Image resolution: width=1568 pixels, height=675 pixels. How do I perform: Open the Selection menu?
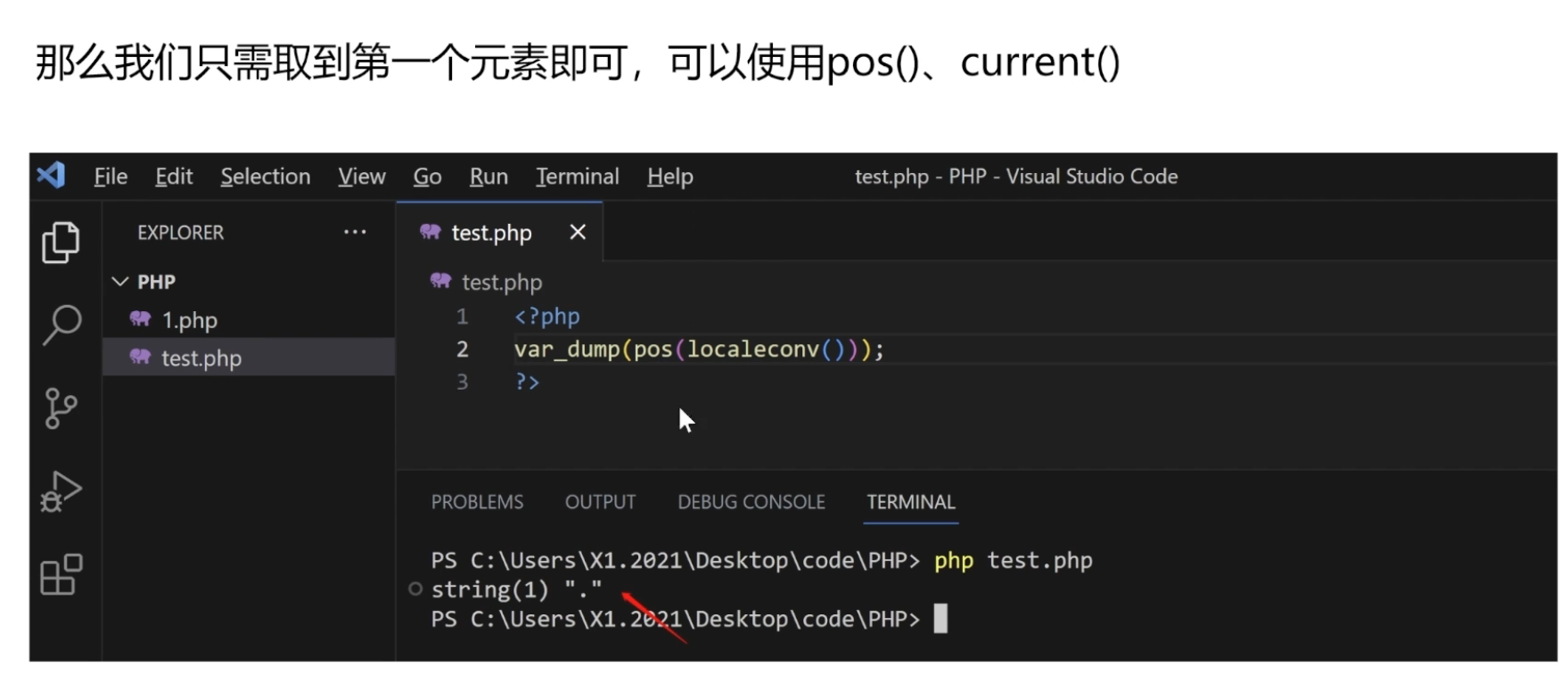266,177
